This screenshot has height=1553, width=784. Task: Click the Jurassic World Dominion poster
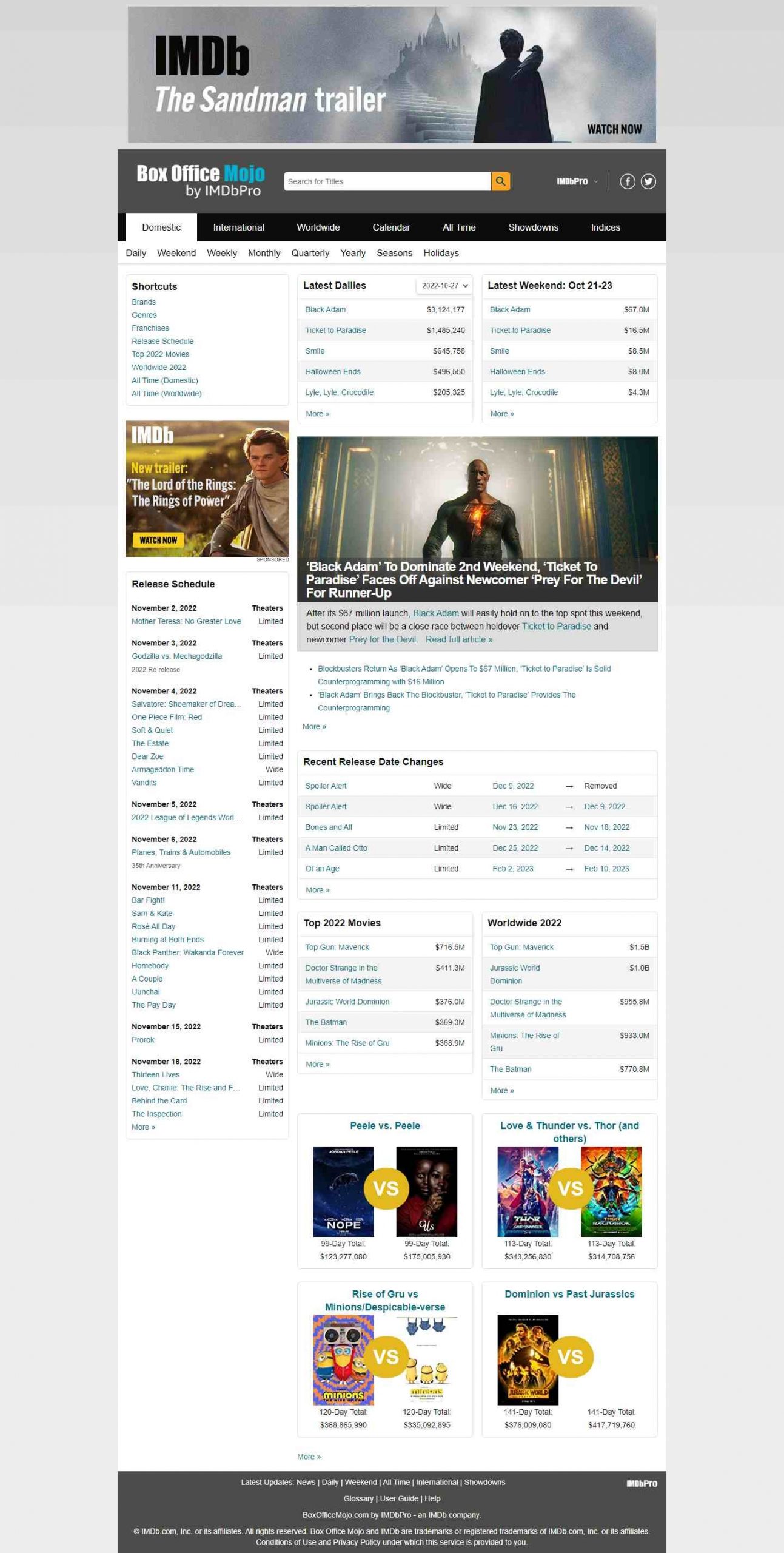(x=528, y=1359)
